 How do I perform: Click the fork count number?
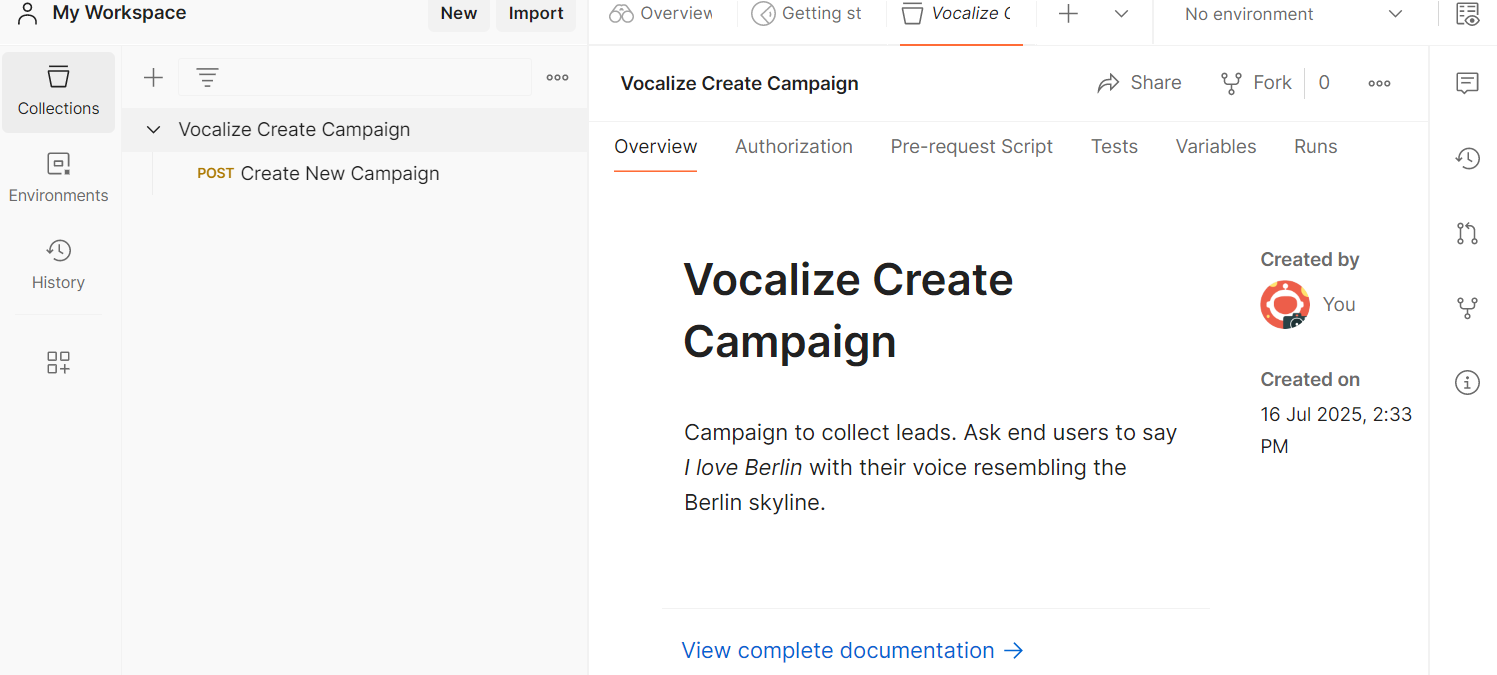pos(1324,83)
